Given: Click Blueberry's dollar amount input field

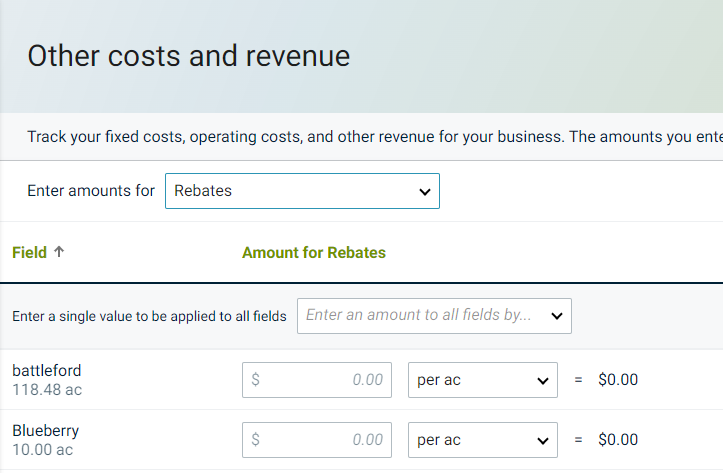Looking at the screenshot, I should coord(317,439).
